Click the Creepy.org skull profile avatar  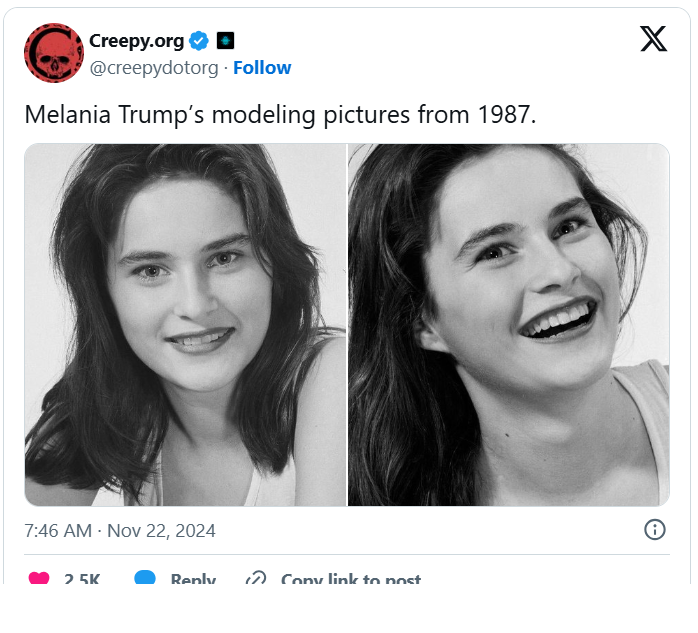click(x=53, y=53)
